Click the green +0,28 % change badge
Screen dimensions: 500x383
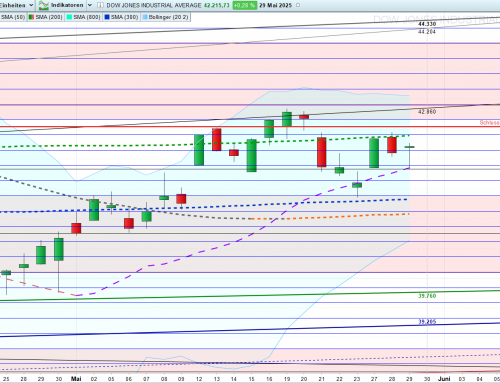point(244,5)
